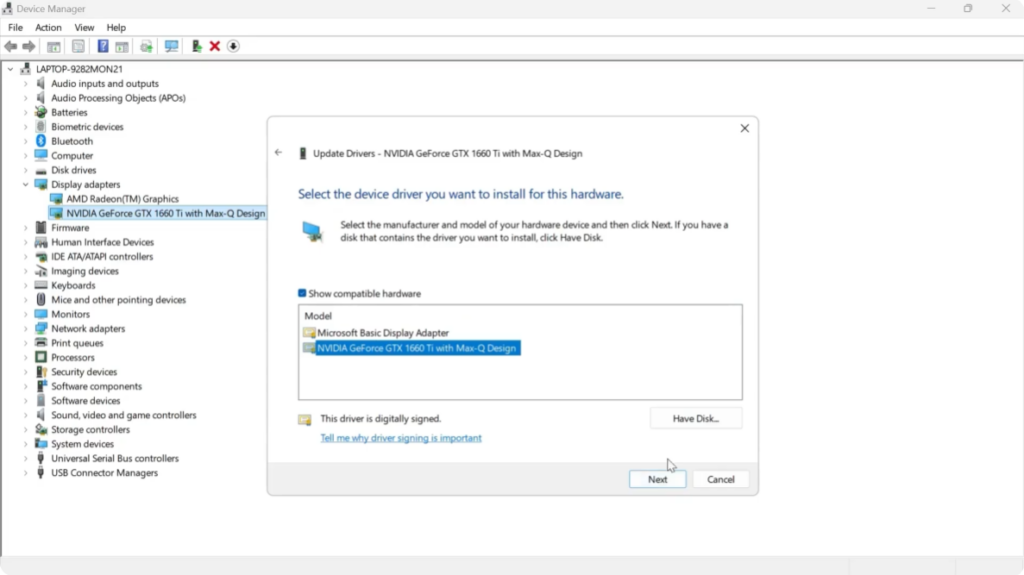Click the Forward arrow toolbar icon

point(29,46)
